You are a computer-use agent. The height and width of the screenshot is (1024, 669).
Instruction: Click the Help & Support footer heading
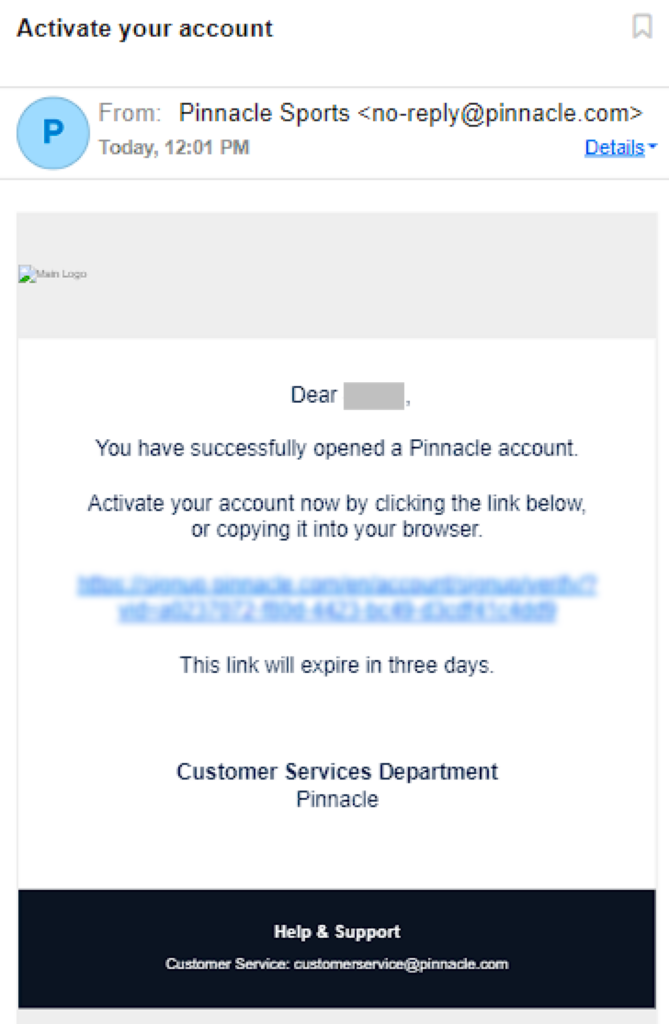pos(338,932)
